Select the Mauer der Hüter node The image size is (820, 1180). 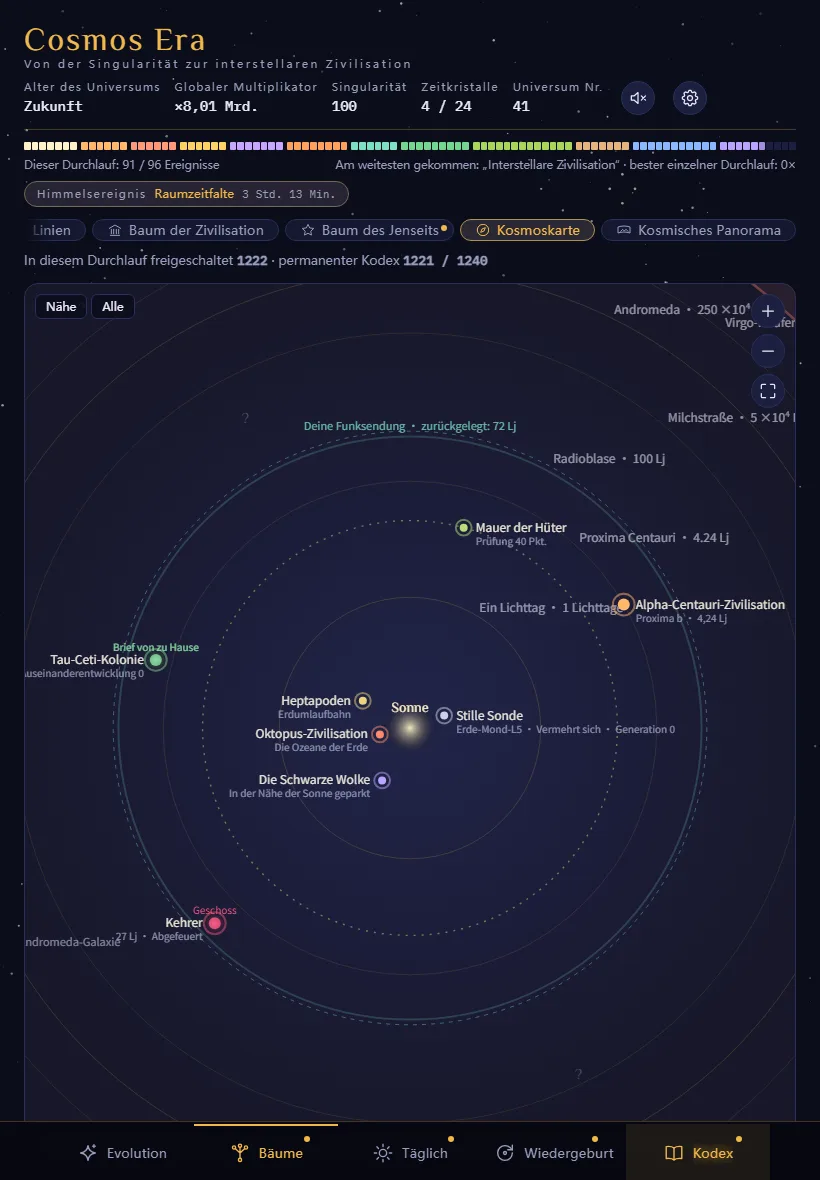[x=463, y=528]
